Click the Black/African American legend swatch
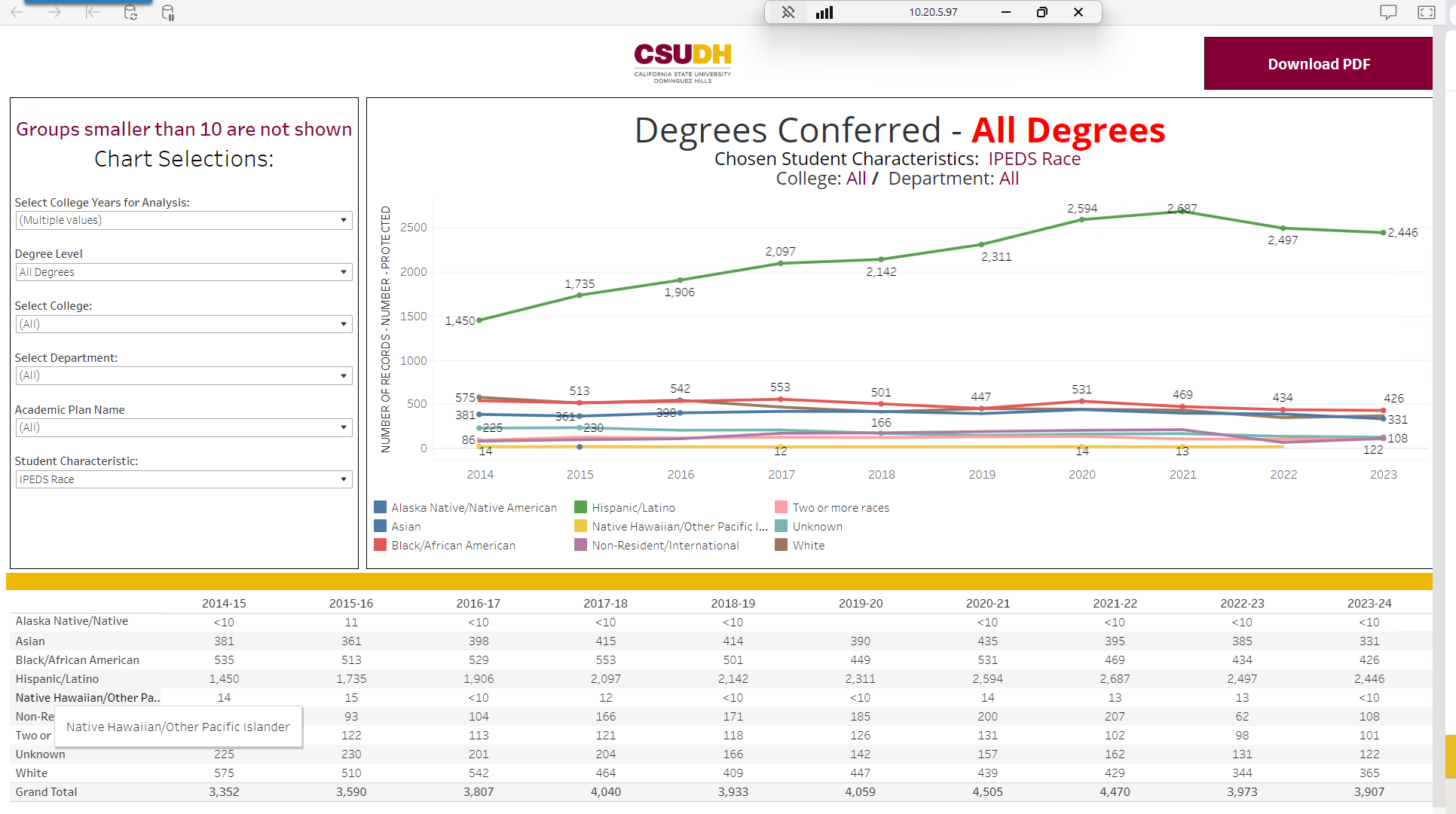The height and width of the screenshot is (814, 1456). point(381,545)
